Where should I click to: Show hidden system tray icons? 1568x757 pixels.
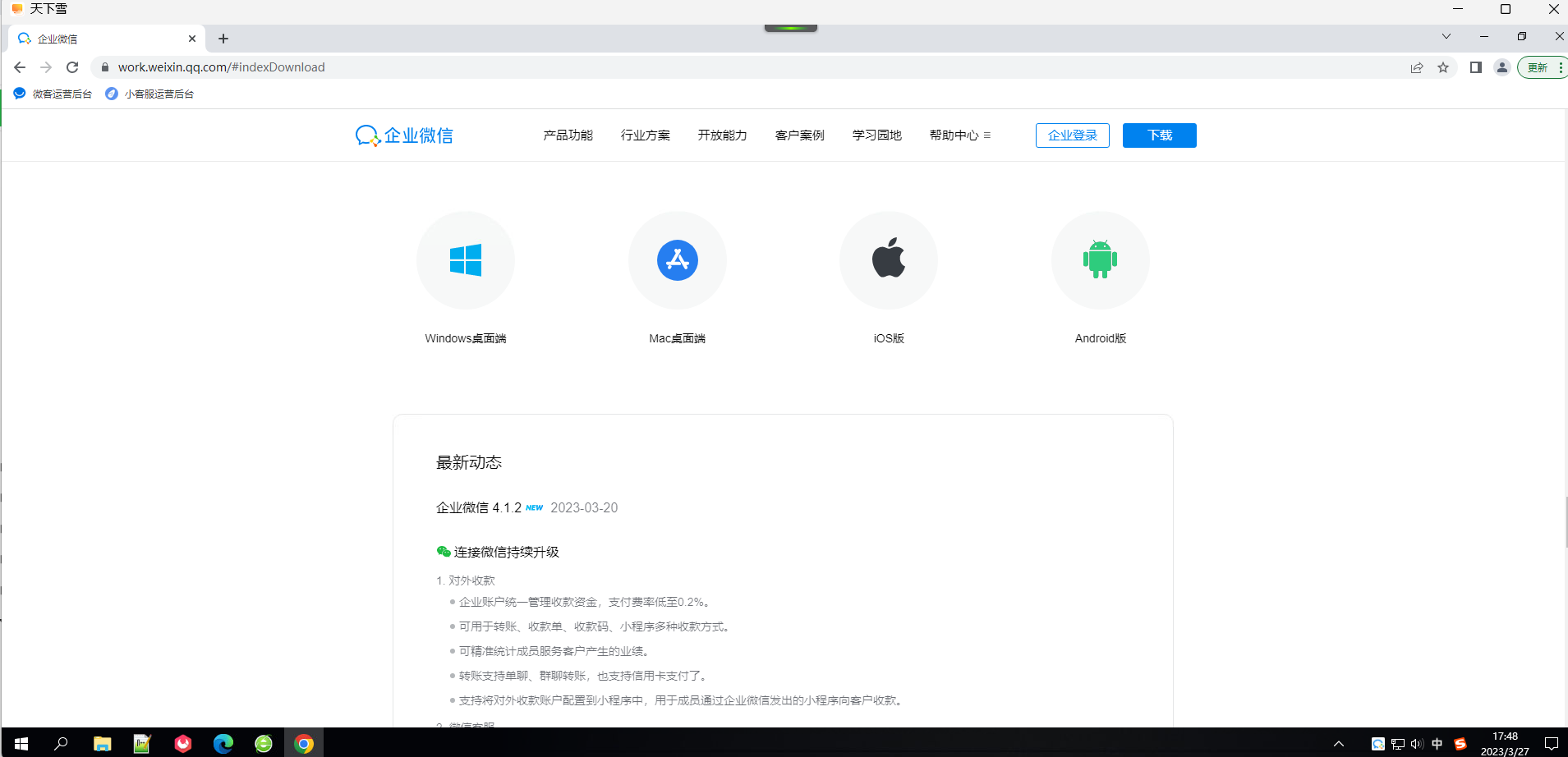pos(1339,744)
